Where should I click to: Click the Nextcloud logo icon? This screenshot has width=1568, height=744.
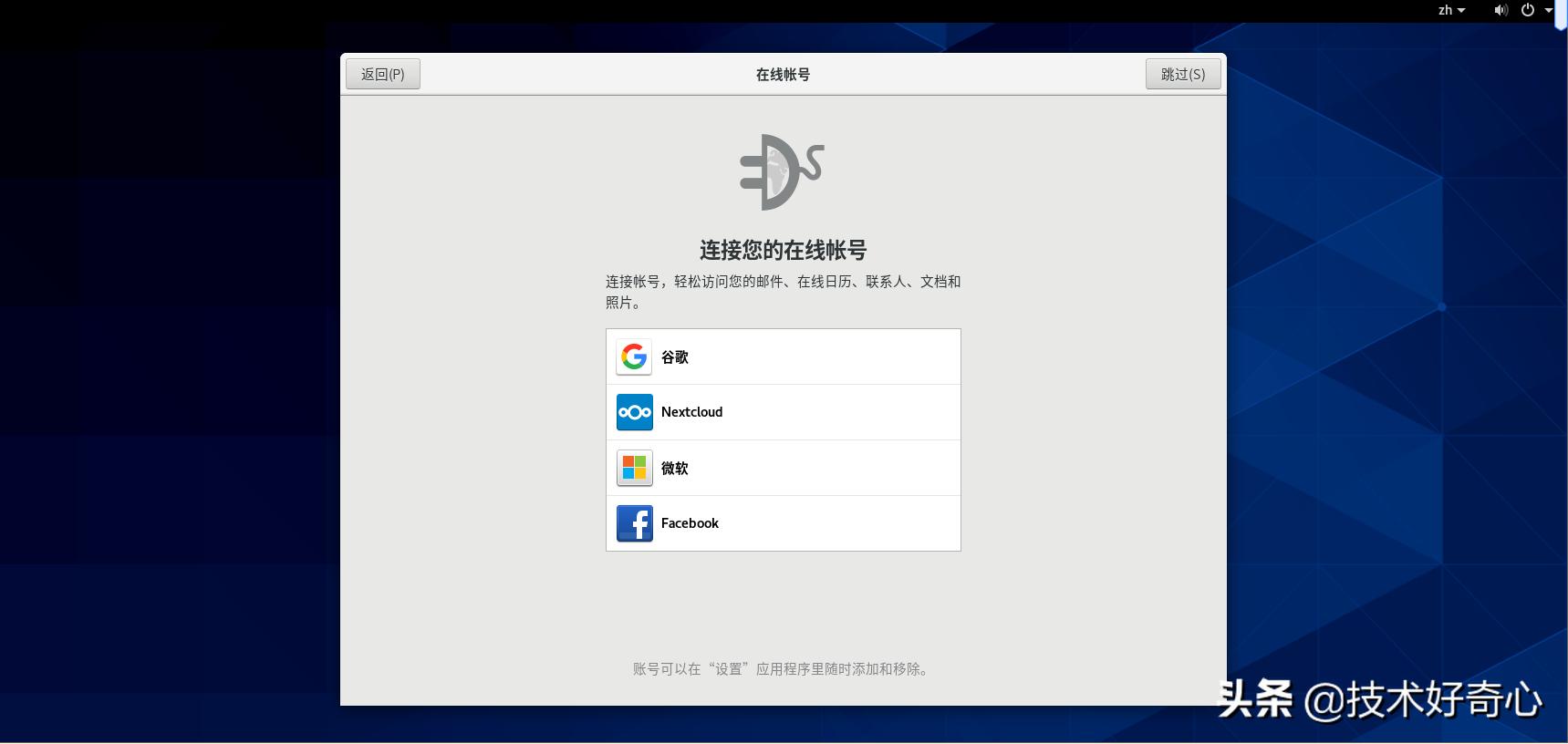[x=634, y=412]
